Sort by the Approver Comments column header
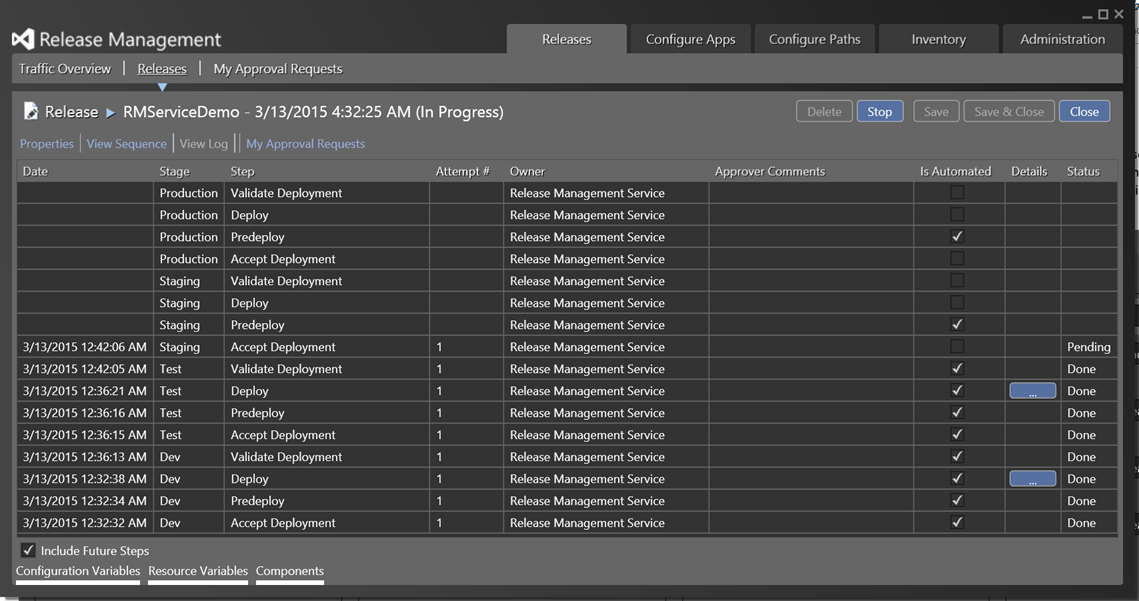The width and height of the screenshot is (1139, 601). click(769, 172)
